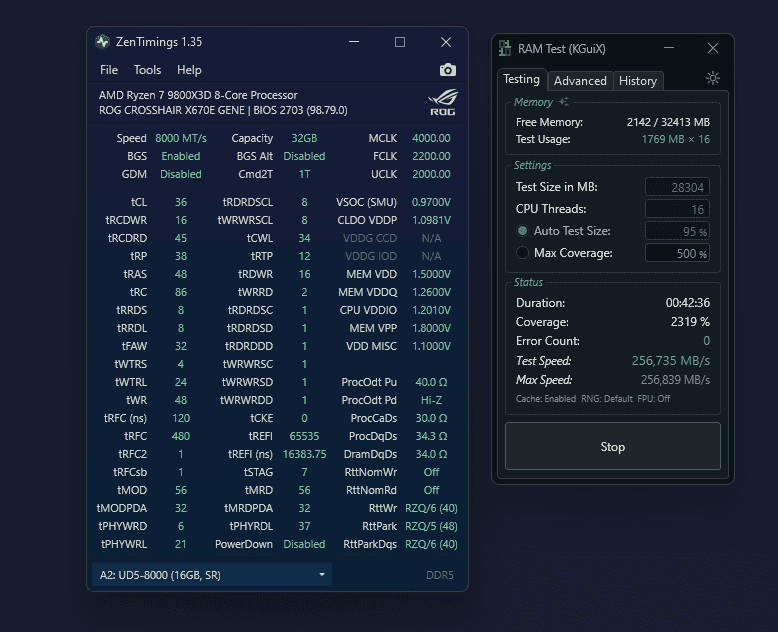Screen dimensions: 778x632
Task: Click the screenshot camera icon in ZenTimings
Action: [448, 70]
